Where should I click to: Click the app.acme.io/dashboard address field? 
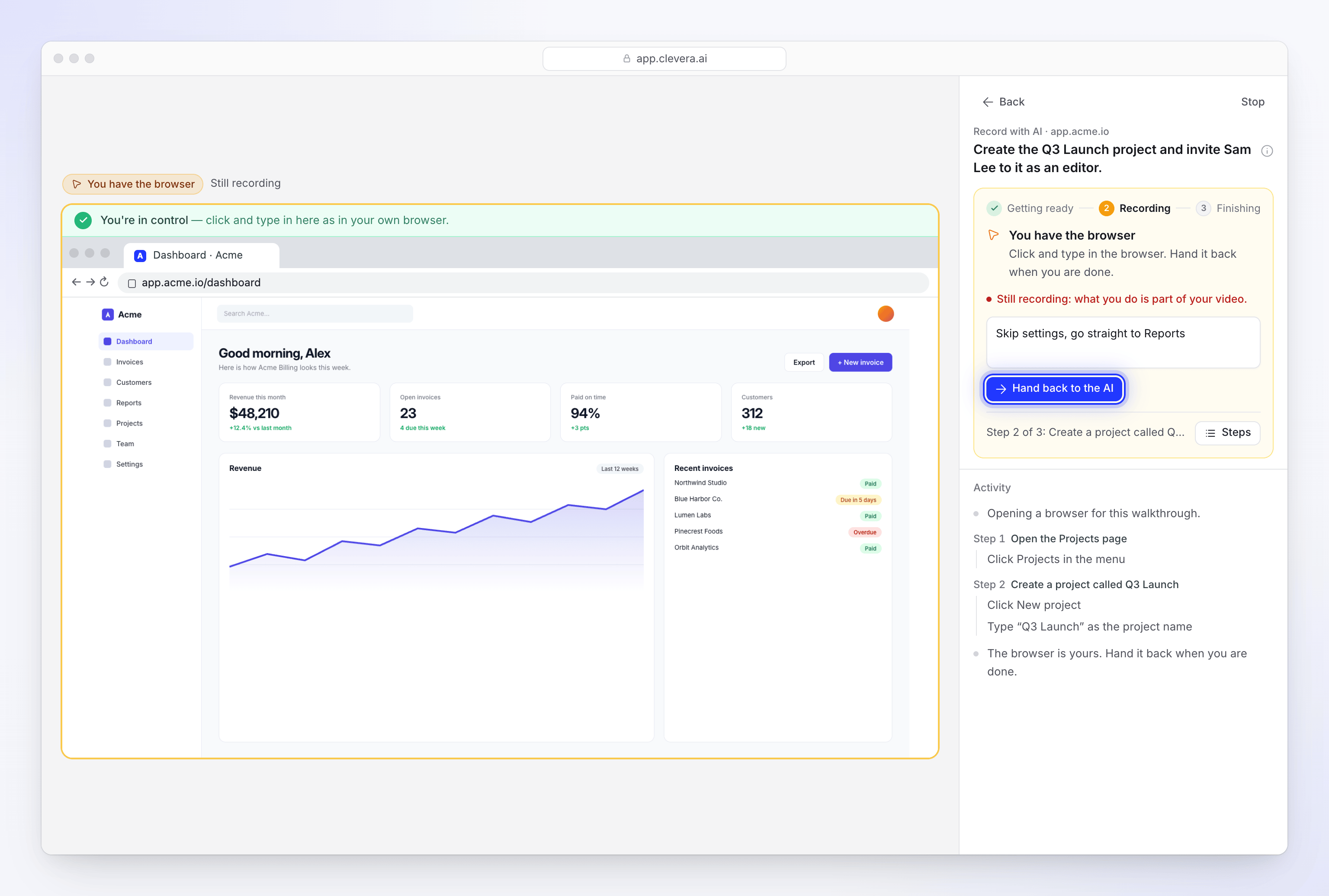[x=523, y=283]
